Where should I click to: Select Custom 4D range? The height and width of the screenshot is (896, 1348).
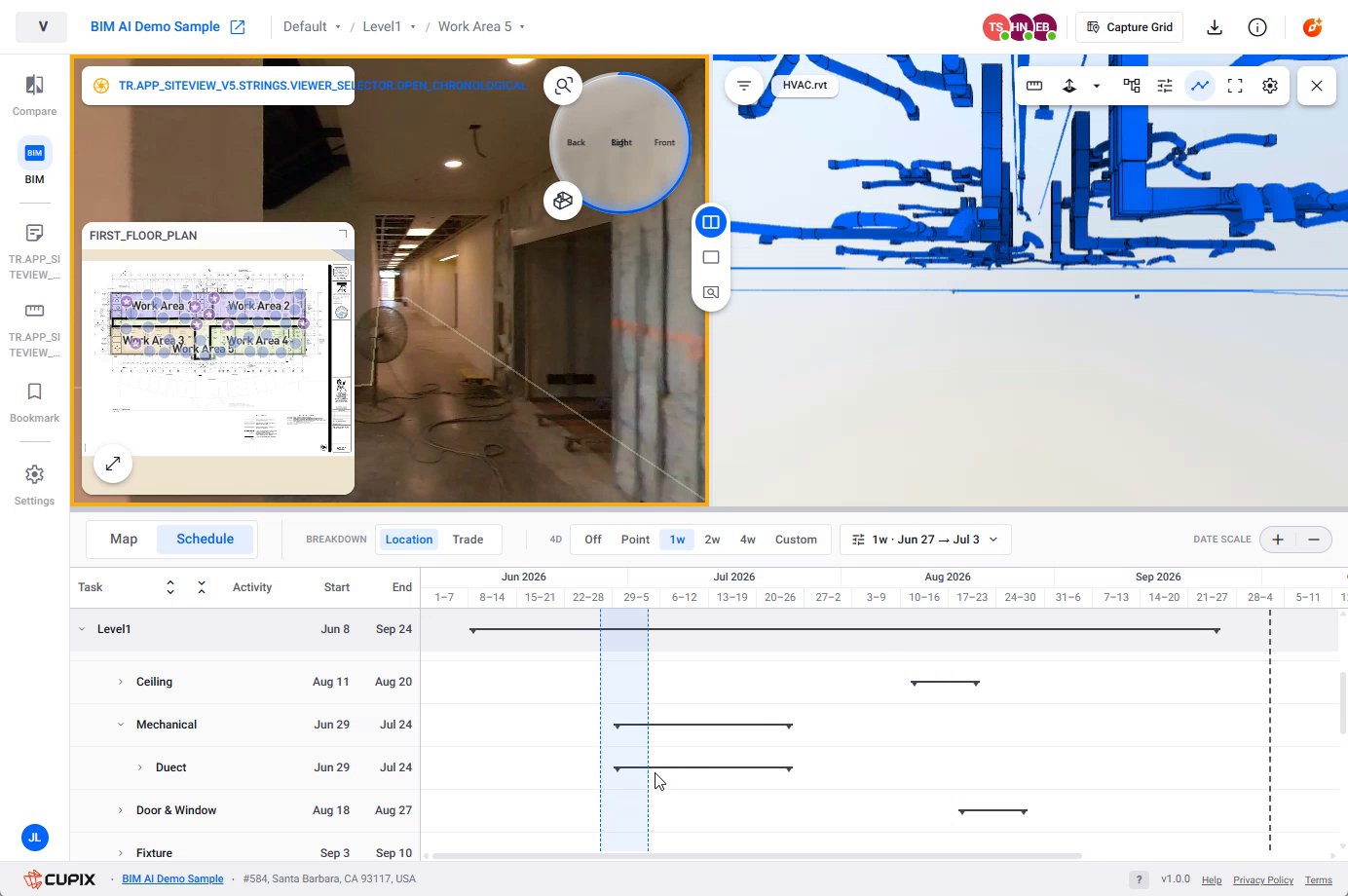(796, 540)
